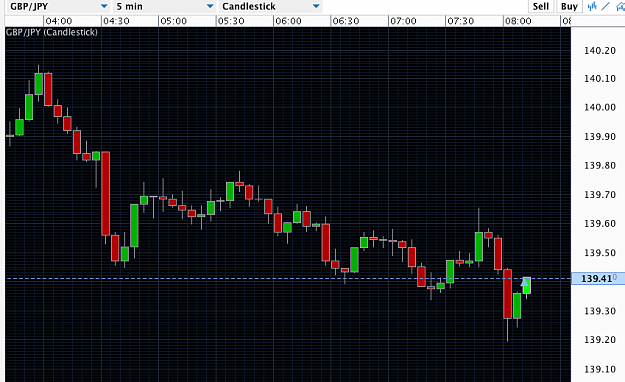This screenshot has width=625, height=382.
Task: Click the 04:30 time axis label
Action: point(116,21)
